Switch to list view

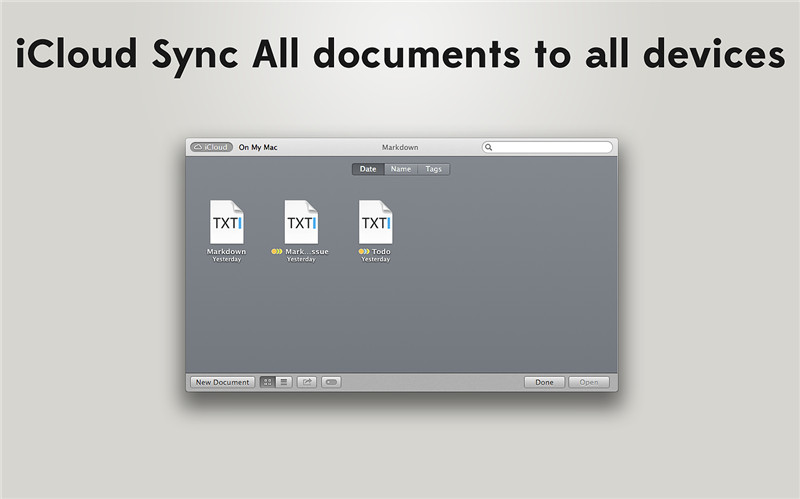coord(284,382)
